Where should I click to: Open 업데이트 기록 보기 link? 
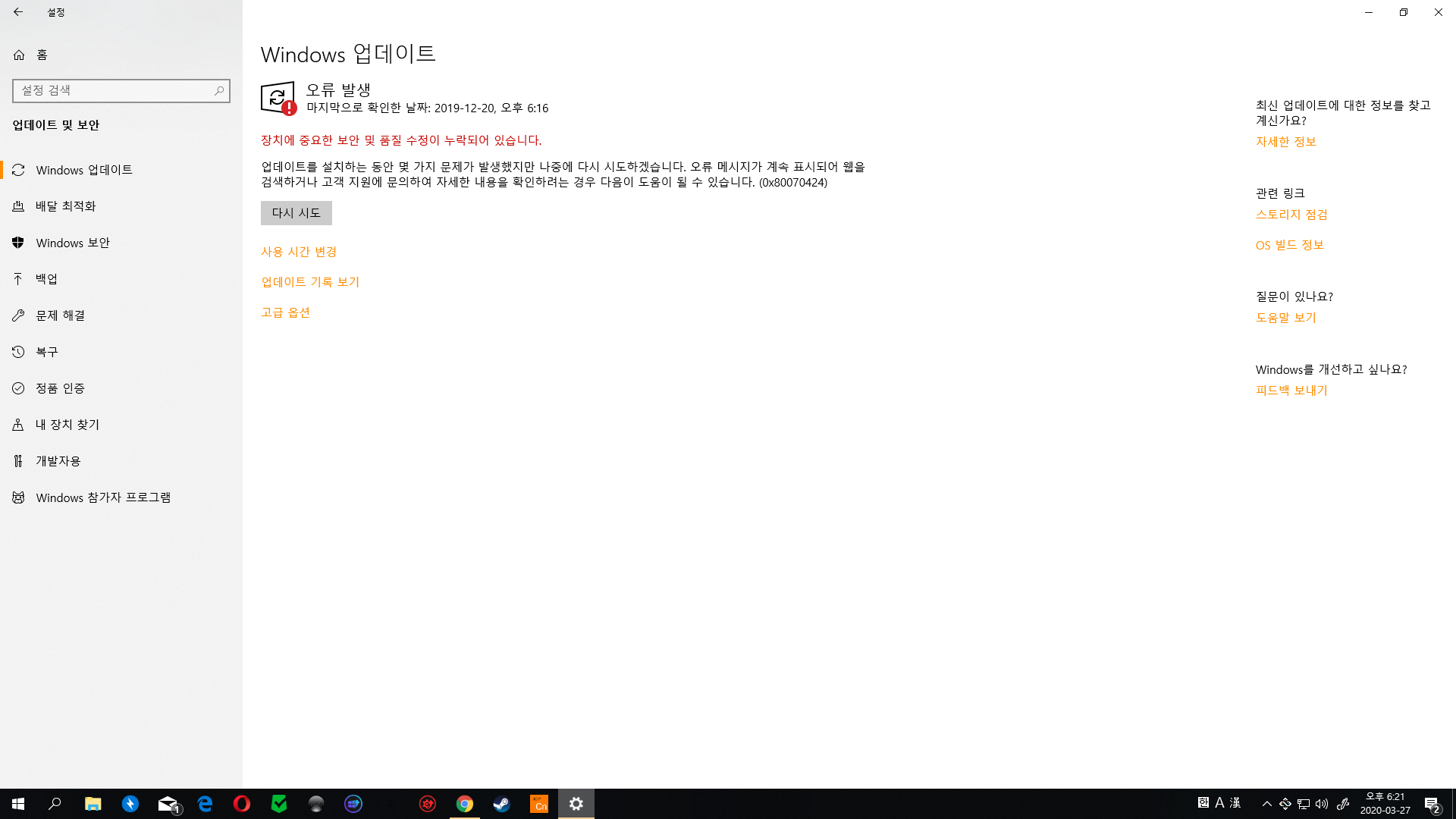310,282
